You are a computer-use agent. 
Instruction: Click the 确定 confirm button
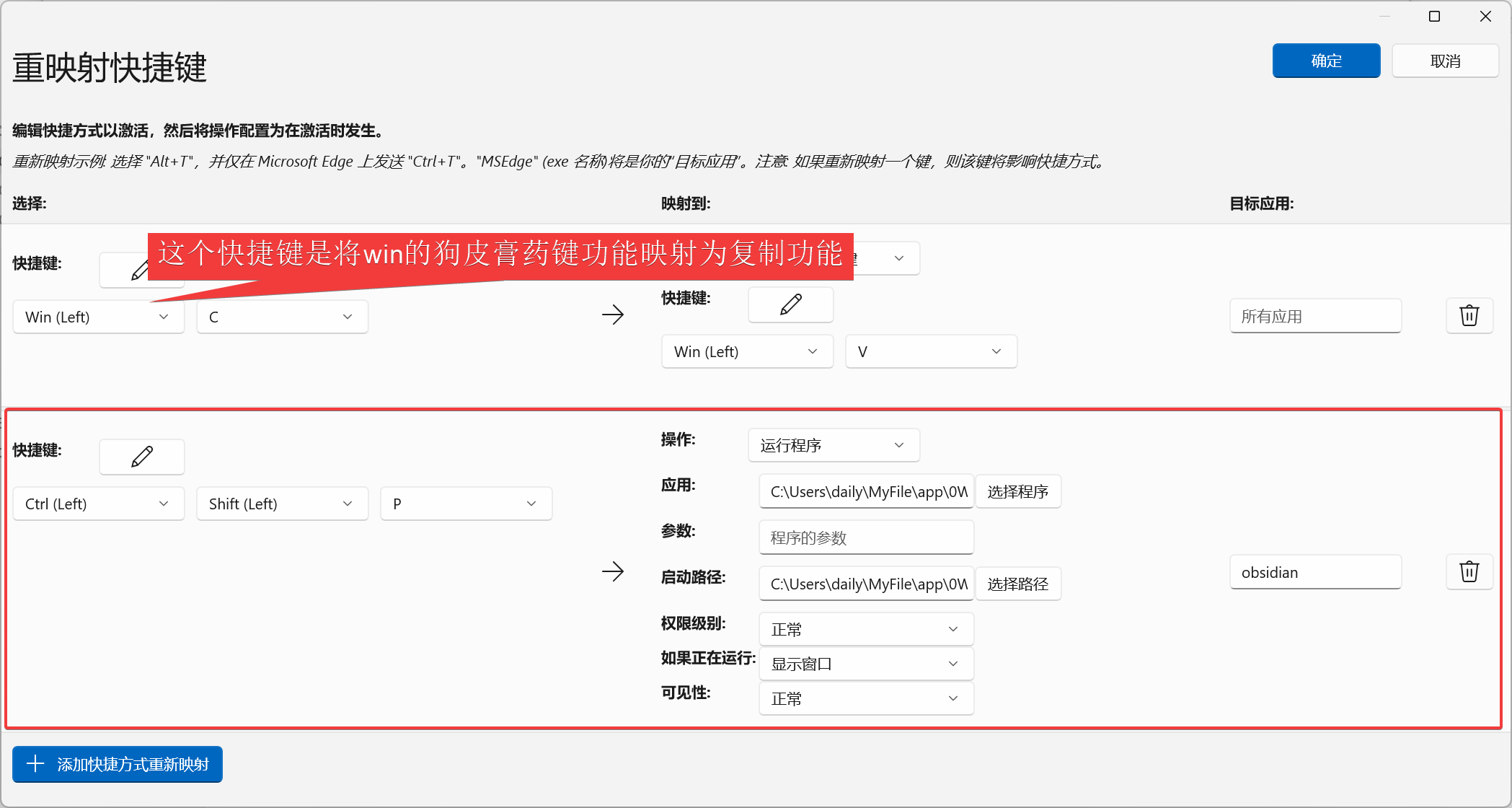click(x=1325, y=61)
